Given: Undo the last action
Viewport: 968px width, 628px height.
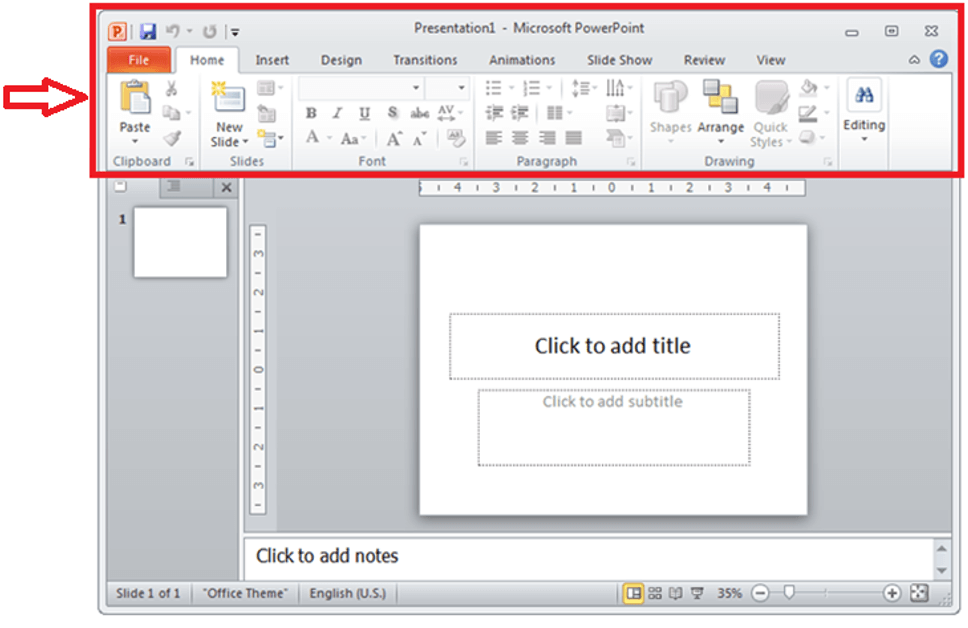Looking at the screenshot, I should point(173,31).
